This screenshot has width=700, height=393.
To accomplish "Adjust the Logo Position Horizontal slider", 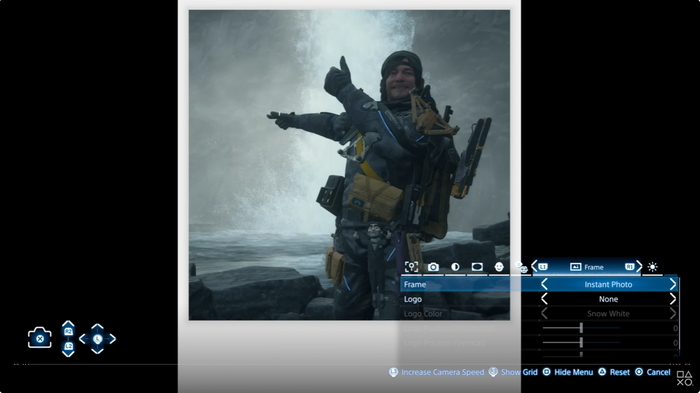I will (581, 328).
